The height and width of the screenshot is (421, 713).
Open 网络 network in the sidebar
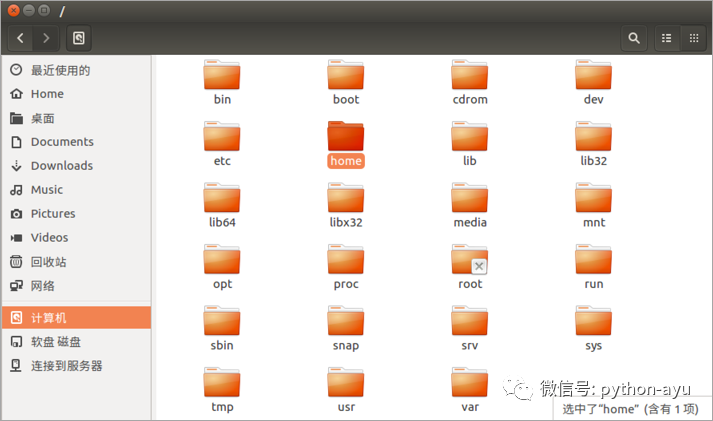[x=76, y=286]
